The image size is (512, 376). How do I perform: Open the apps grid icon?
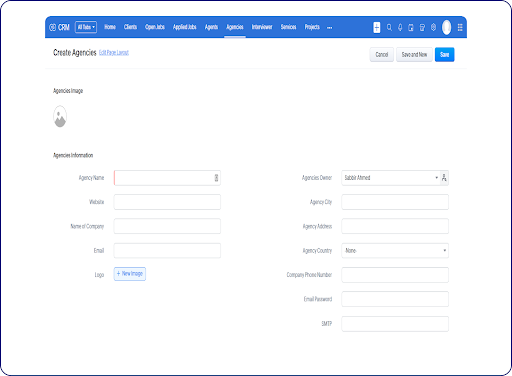click(460, 27)
